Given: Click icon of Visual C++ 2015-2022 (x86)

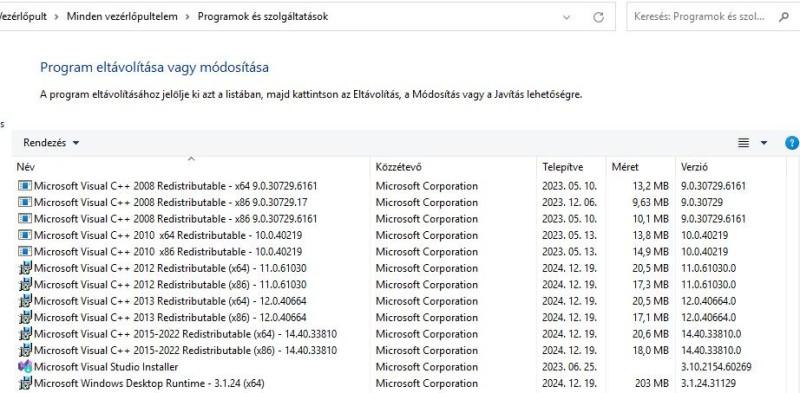Looking at the screenshot, I should tap(24, 350).
